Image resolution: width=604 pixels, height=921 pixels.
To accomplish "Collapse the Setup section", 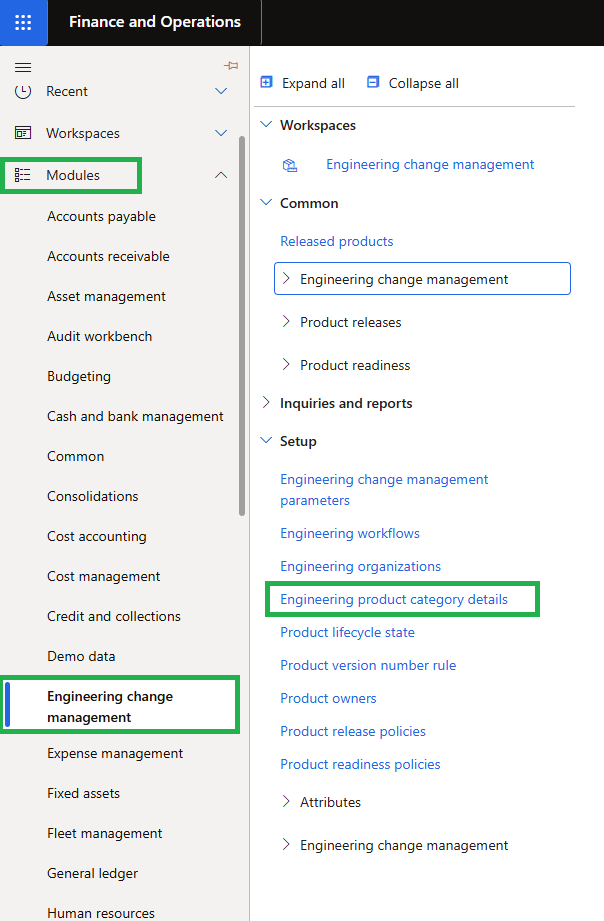I will (x=265, y=440).
